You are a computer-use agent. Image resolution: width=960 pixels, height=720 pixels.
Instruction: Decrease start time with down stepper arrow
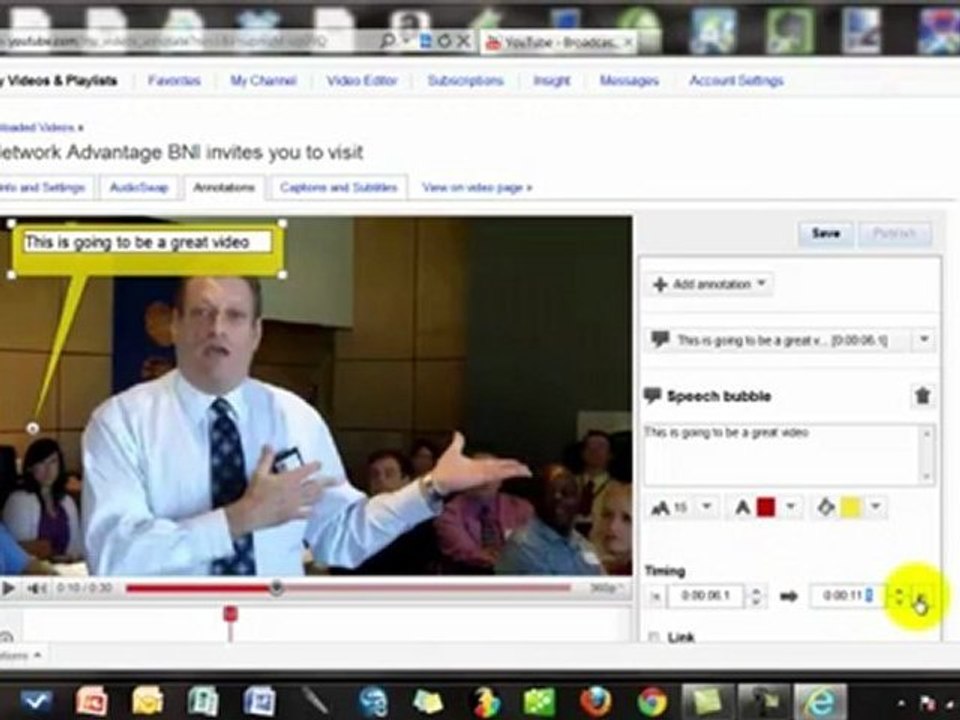pos(756,602)
